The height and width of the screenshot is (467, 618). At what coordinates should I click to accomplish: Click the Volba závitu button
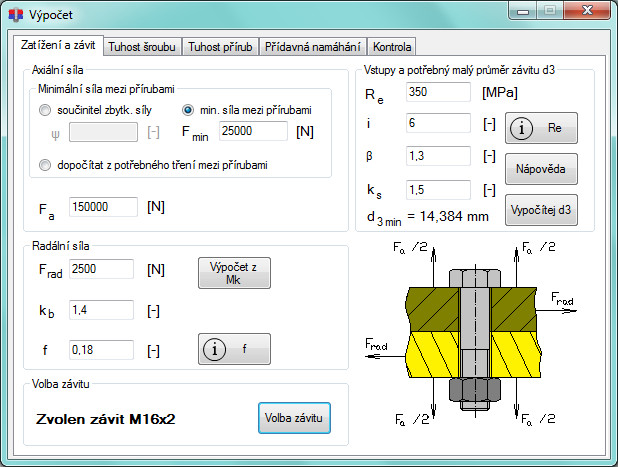click(294, 418)
